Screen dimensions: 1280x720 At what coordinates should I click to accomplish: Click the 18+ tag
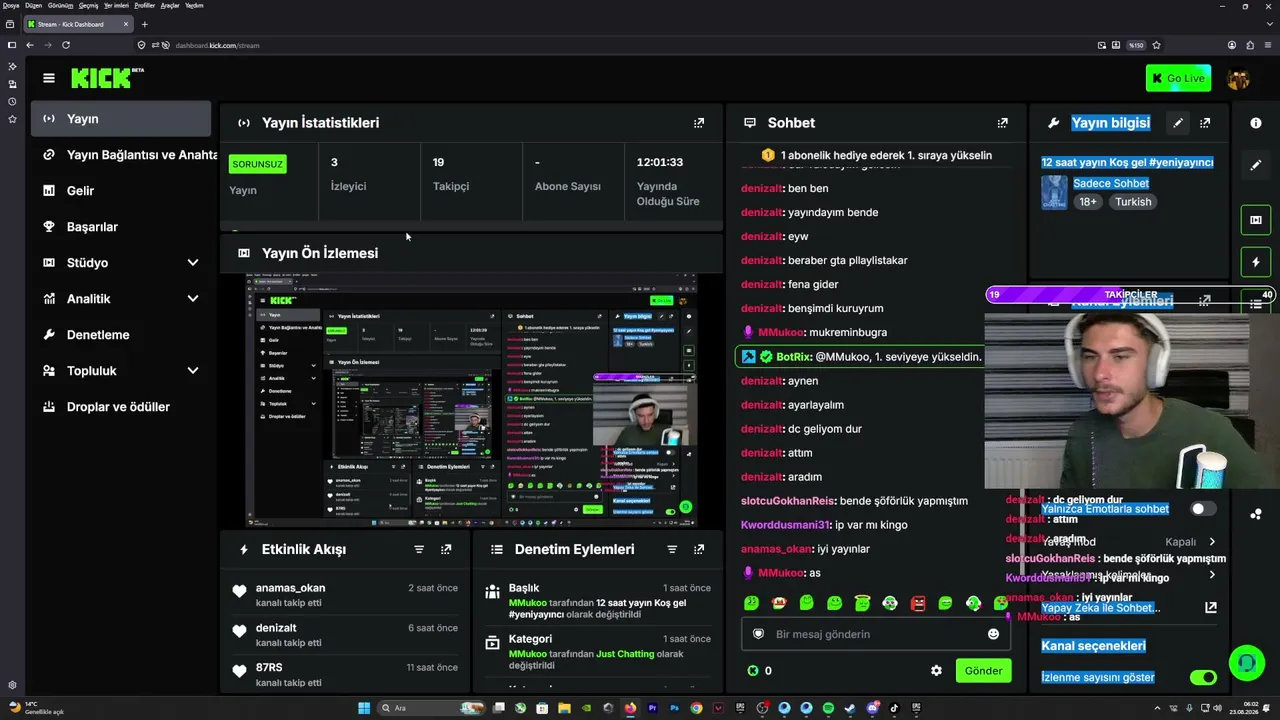(x=1088, y=202)
